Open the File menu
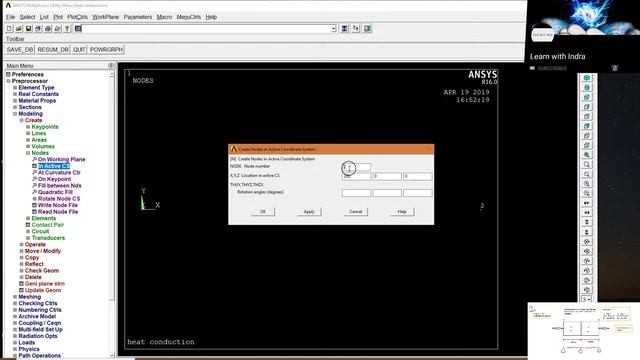This screenshot has height=360, width=640. pos(10,17)
